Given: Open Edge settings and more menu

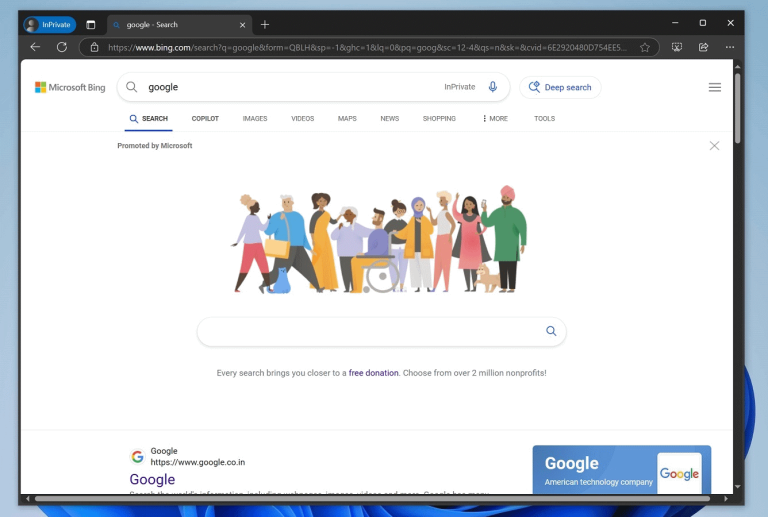Looking at the screenshot, I should click(729, 47).
